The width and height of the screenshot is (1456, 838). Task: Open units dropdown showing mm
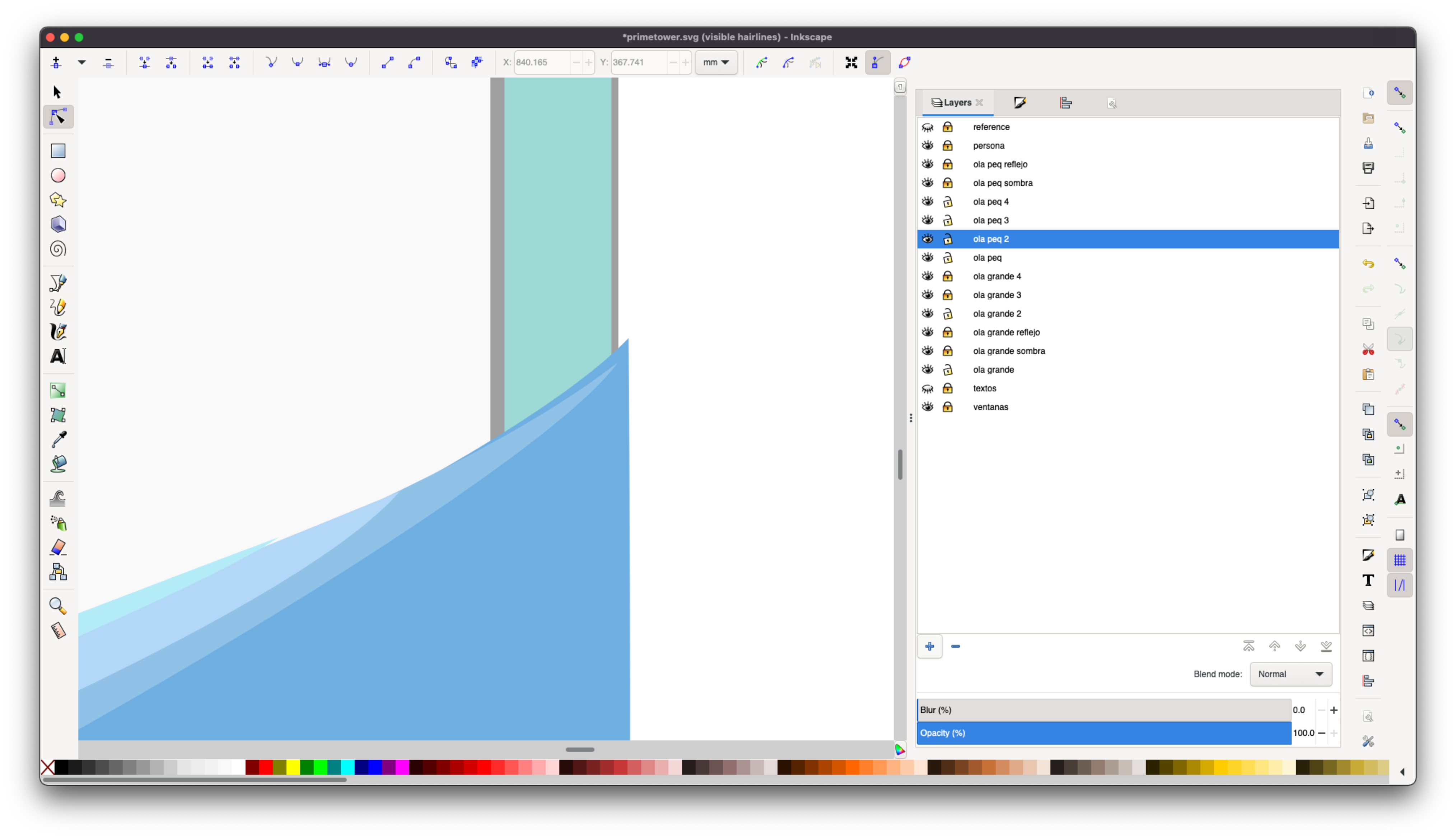pyautogui.click(x=717, y=62)
